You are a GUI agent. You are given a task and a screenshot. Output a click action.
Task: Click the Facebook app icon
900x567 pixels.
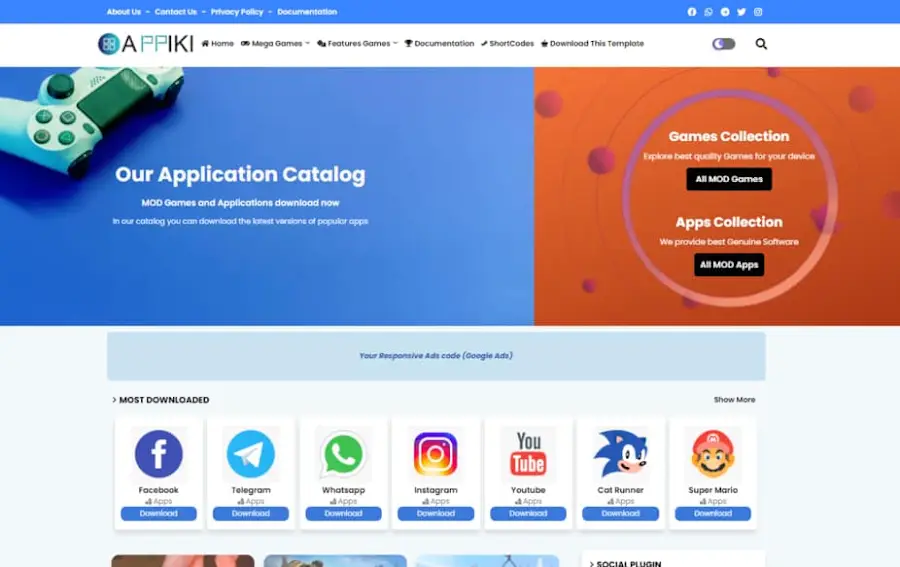coord(158,453)
